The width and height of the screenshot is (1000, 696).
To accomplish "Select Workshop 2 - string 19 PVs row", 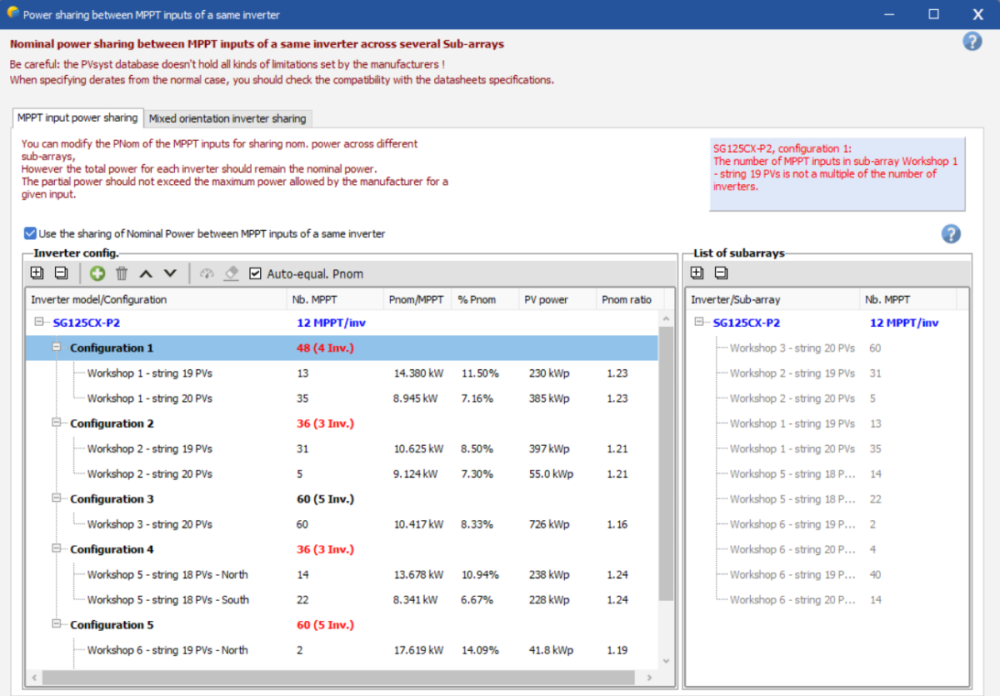I will (x=149, y=449).
